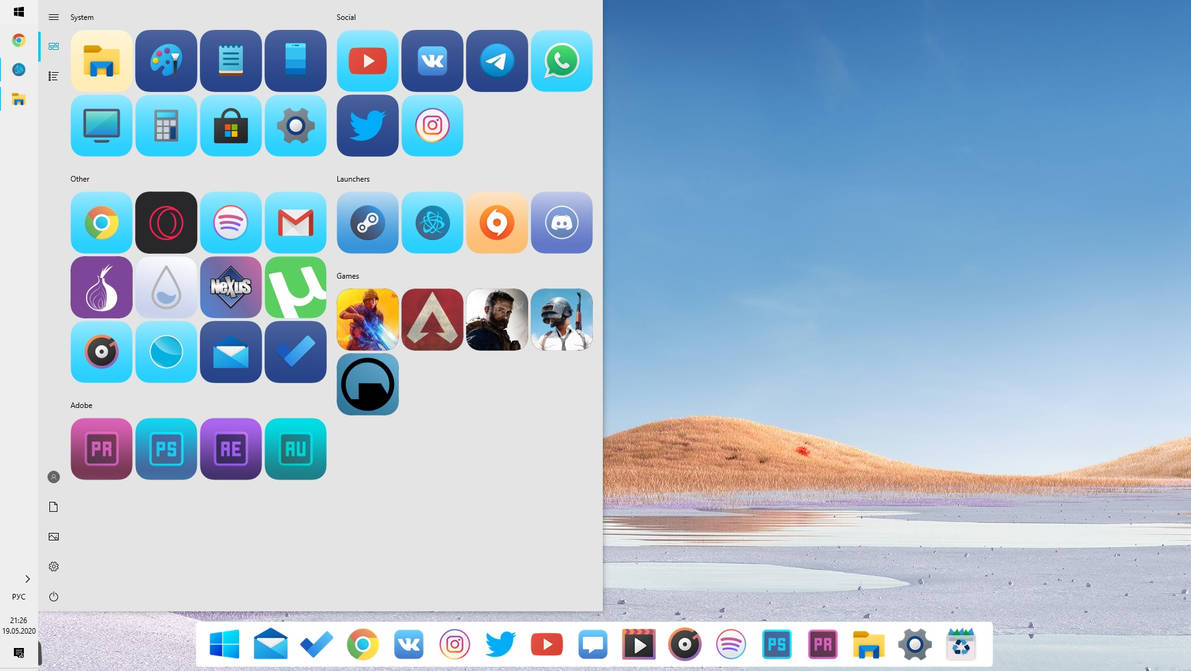Open the Gmail tile
This screenshot has width=1191, height=671.
pyautogui.click(x=295, y=223)
